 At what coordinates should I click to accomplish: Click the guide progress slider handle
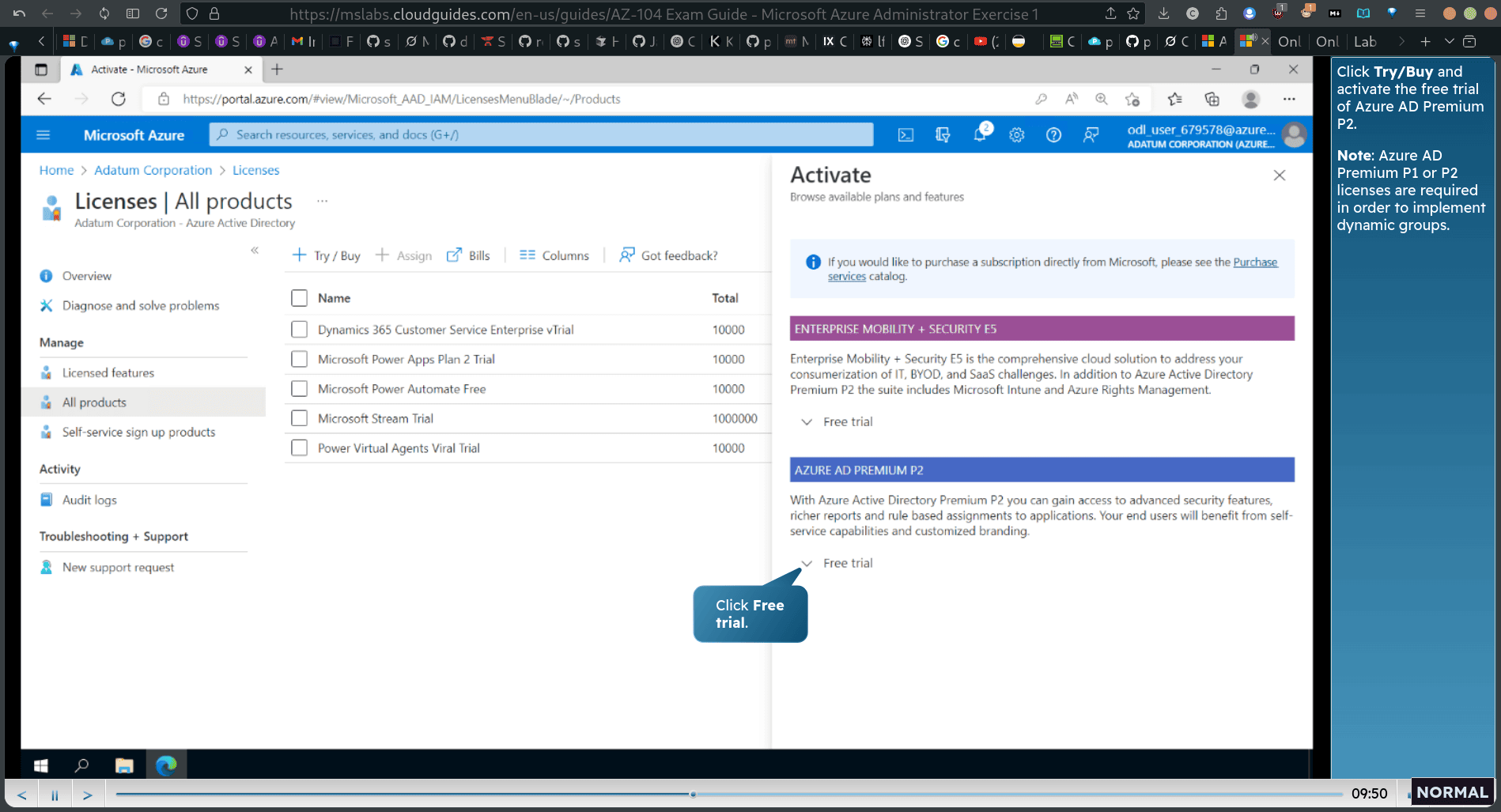click(x=693, y=794)
